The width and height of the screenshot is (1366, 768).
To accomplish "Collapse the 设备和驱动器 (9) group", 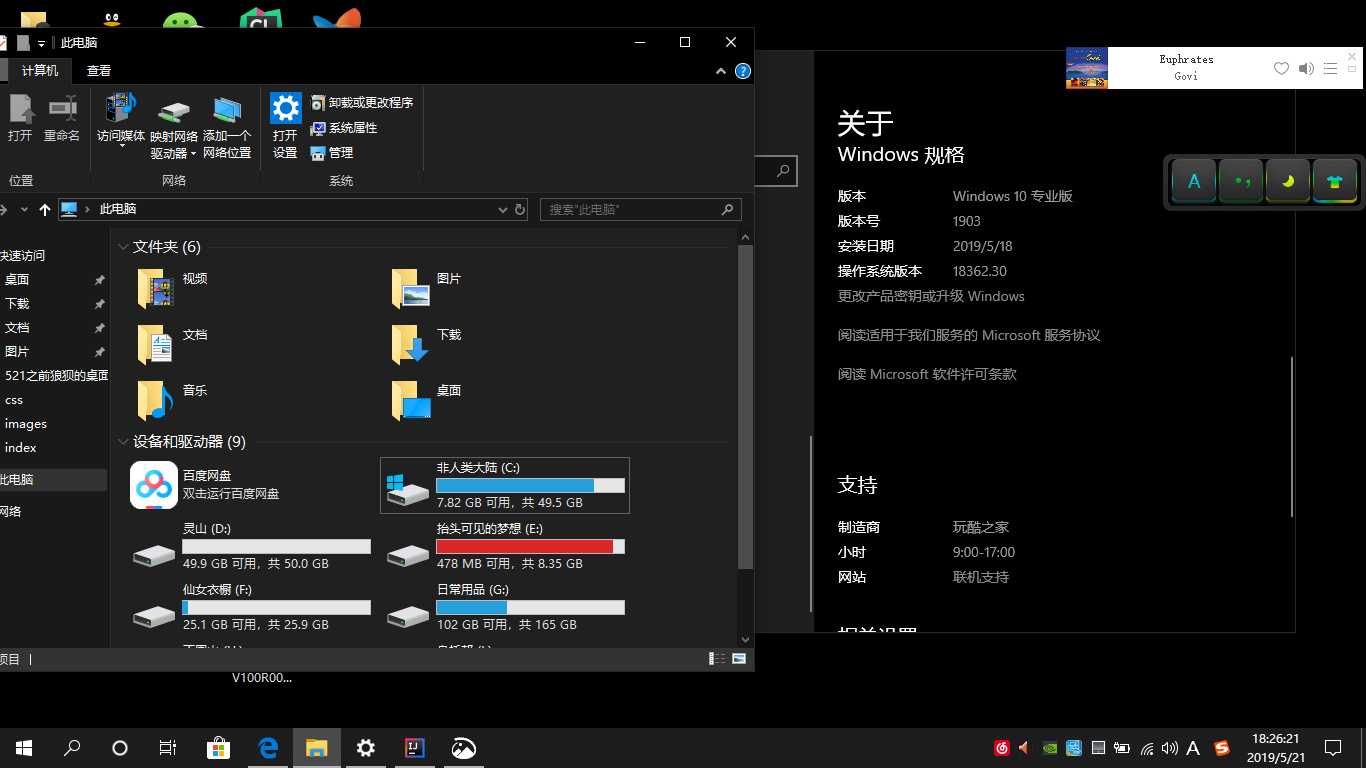I will pos(124,442).
